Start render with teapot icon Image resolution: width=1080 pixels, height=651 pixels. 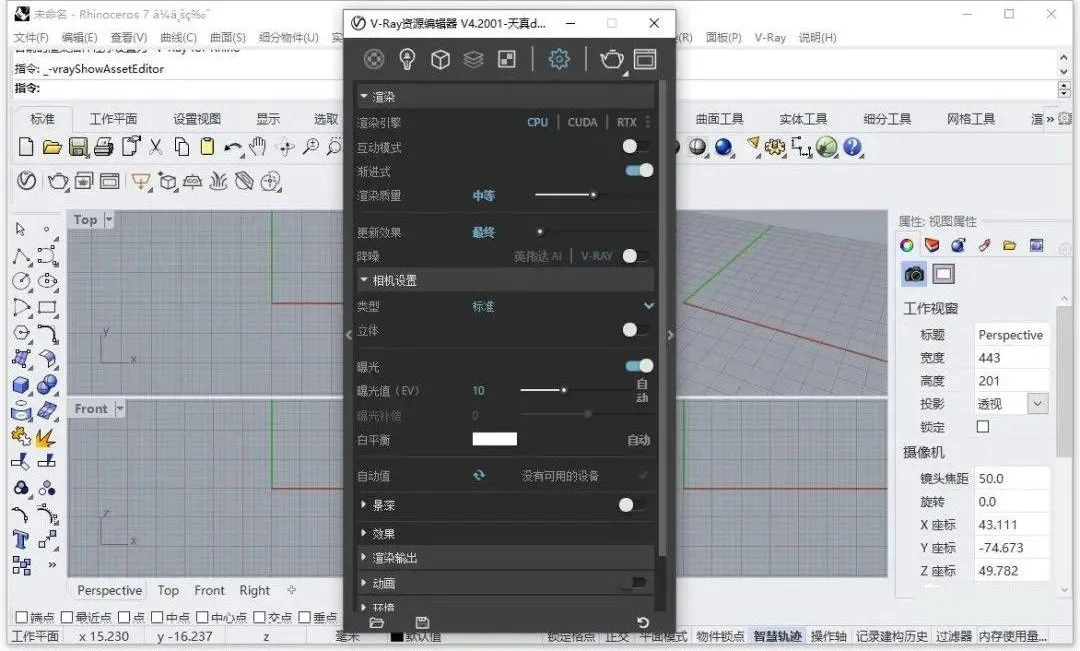pos(612,59)
